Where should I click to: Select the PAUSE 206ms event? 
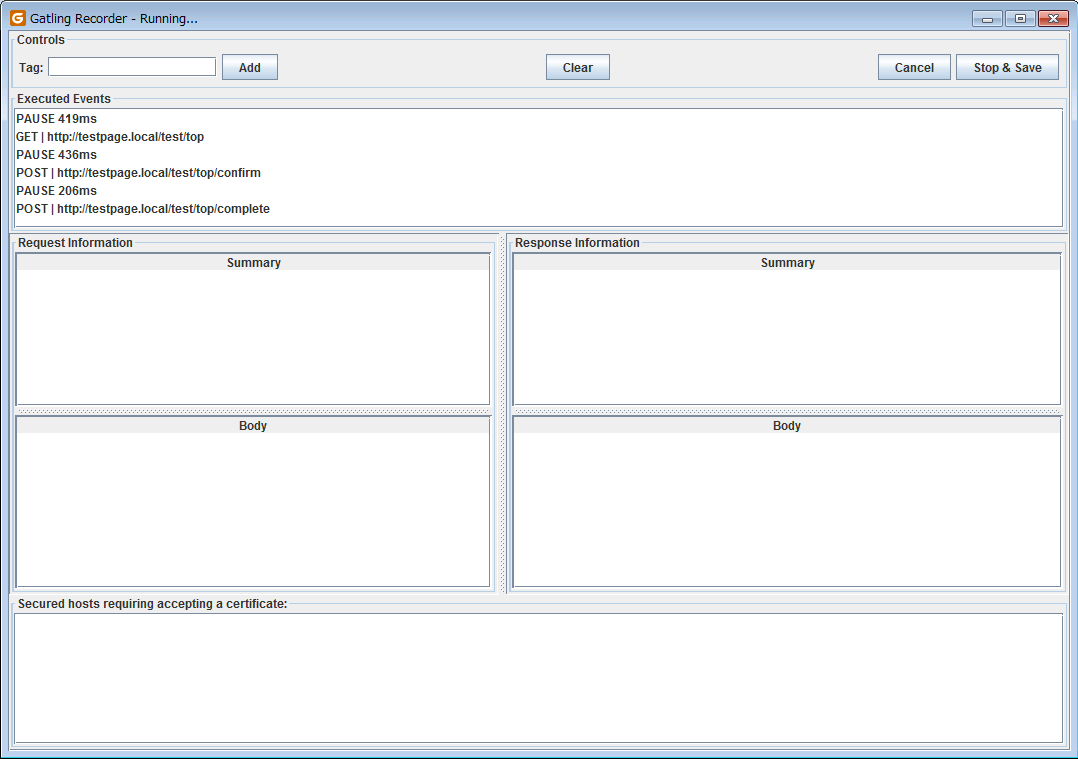point(539,190)
